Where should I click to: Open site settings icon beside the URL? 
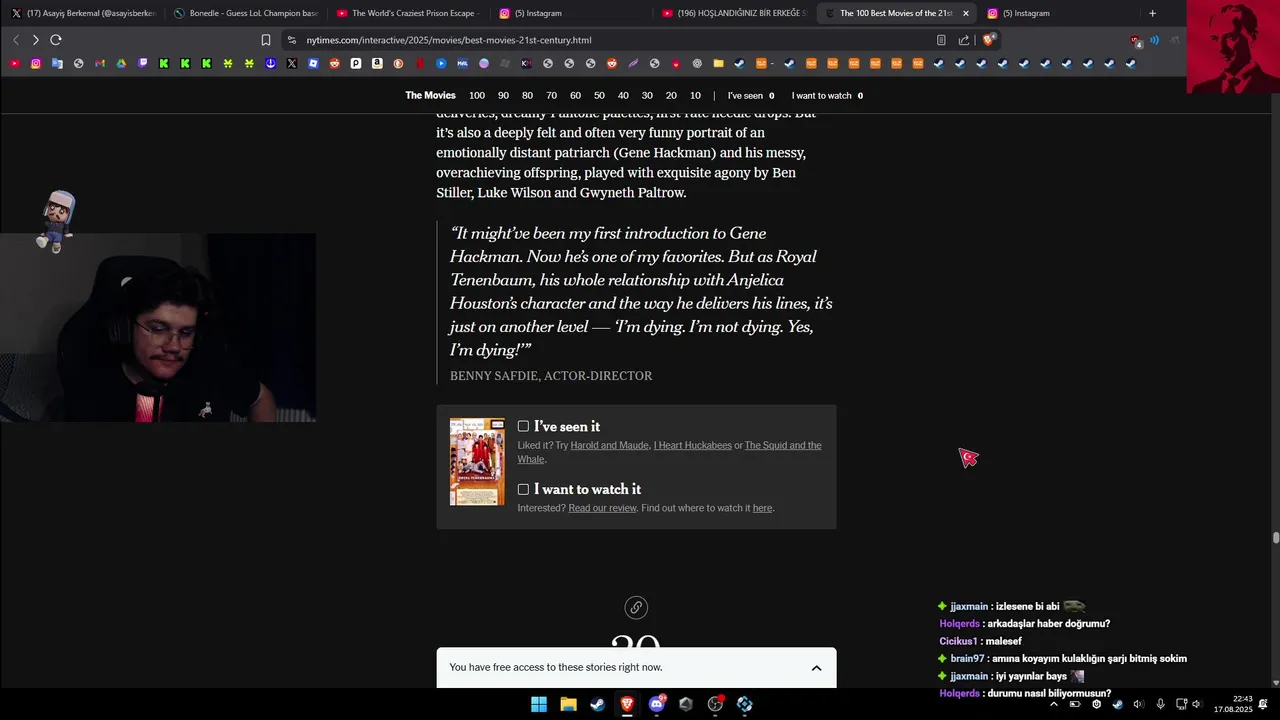pos(291,40)
